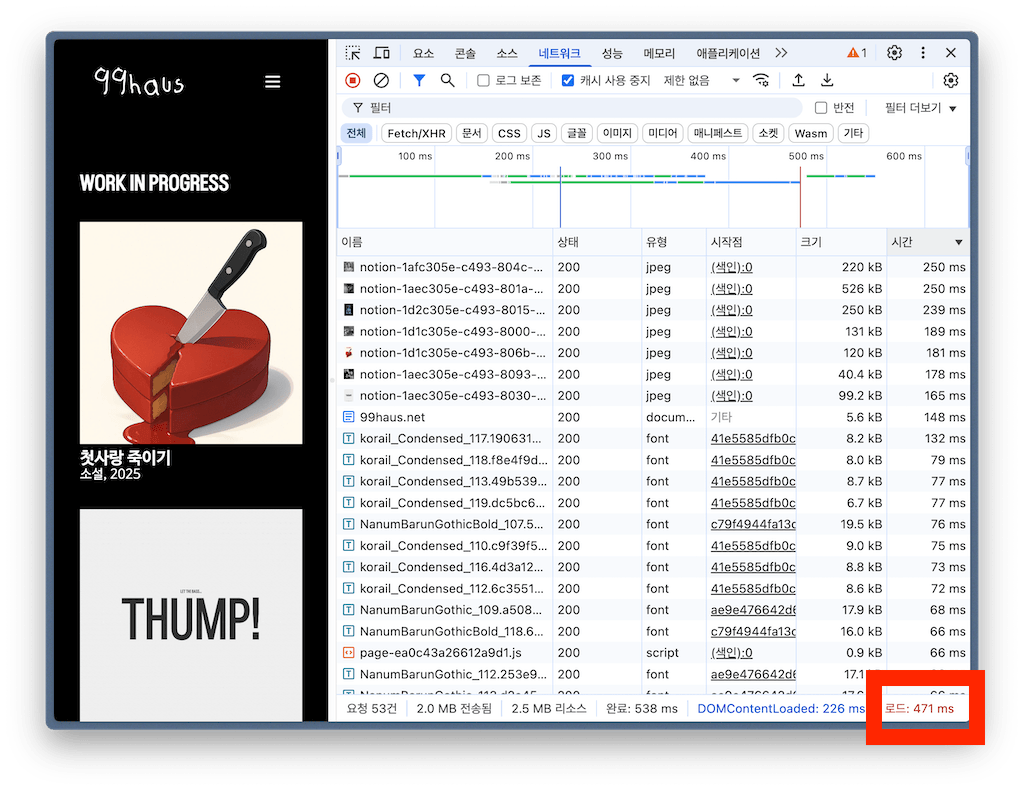
Task: Open the 99haus.net document request
Action: [x=392, y=417]
